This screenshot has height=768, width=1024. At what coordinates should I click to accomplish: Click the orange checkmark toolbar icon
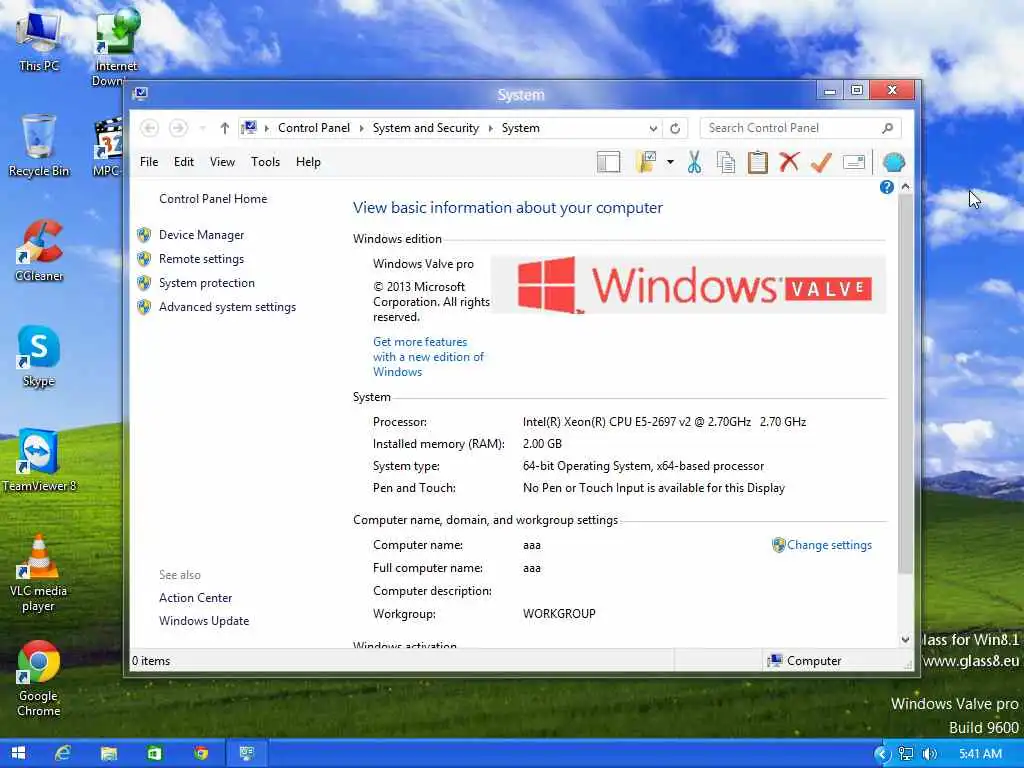point(821,162)
